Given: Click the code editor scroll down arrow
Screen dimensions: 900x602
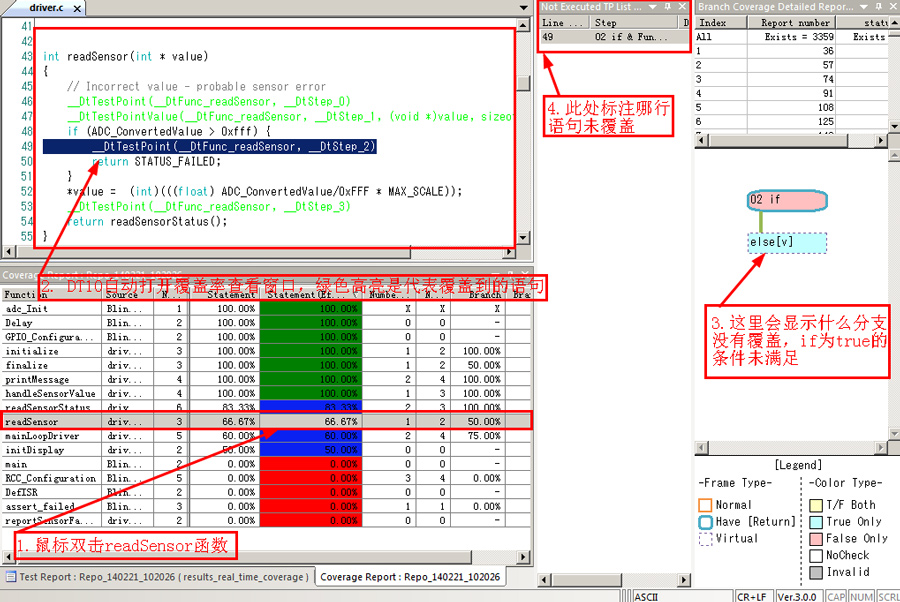Looking at the screenshot, I should 523,238.
